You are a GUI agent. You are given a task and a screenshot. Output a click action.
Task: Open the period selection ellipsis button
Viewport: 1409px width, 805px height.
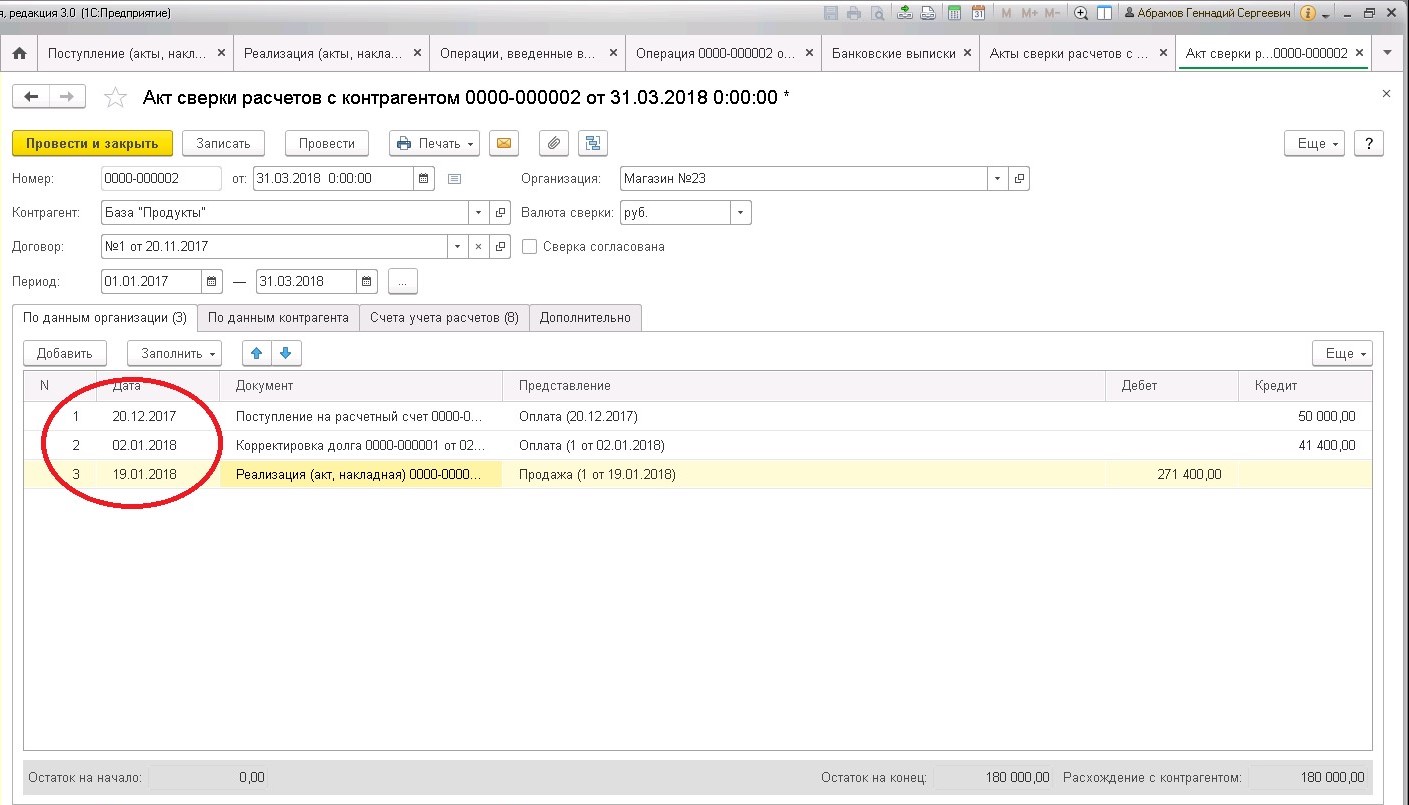point(402,281)
